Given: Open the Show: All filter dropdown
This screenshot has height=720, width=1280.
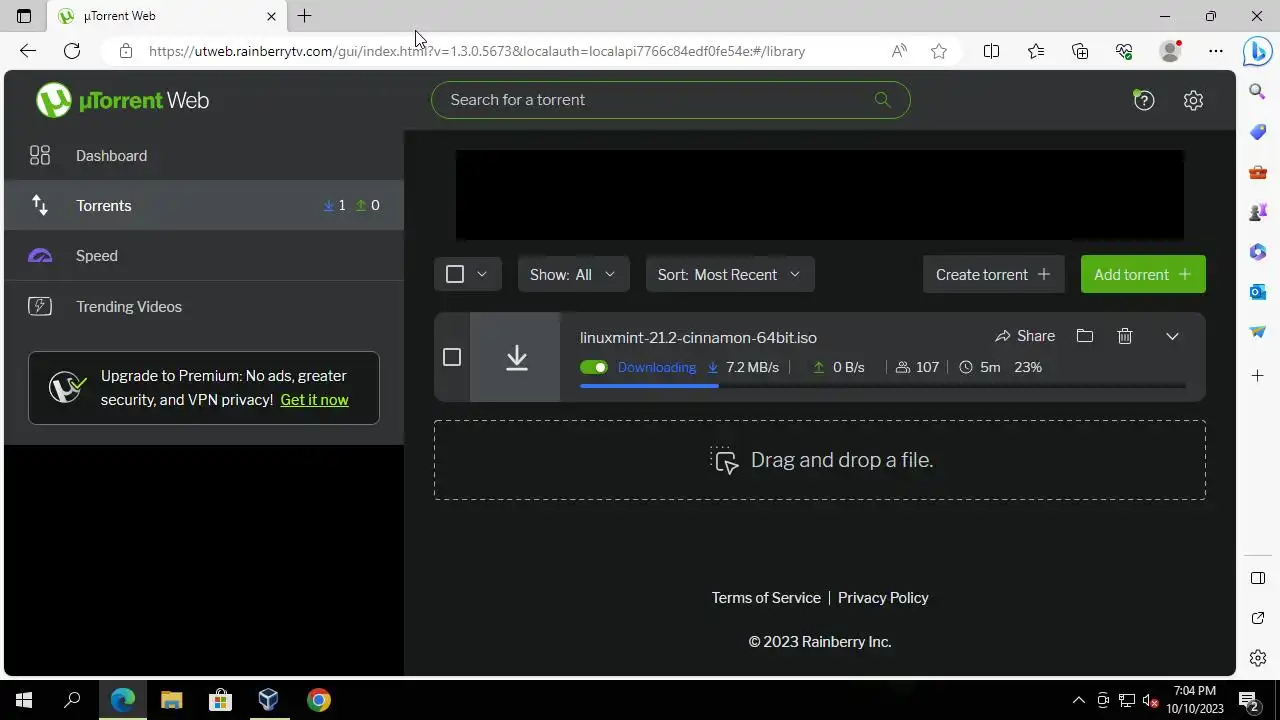Looking at the screenshot, I should (573, 274).
